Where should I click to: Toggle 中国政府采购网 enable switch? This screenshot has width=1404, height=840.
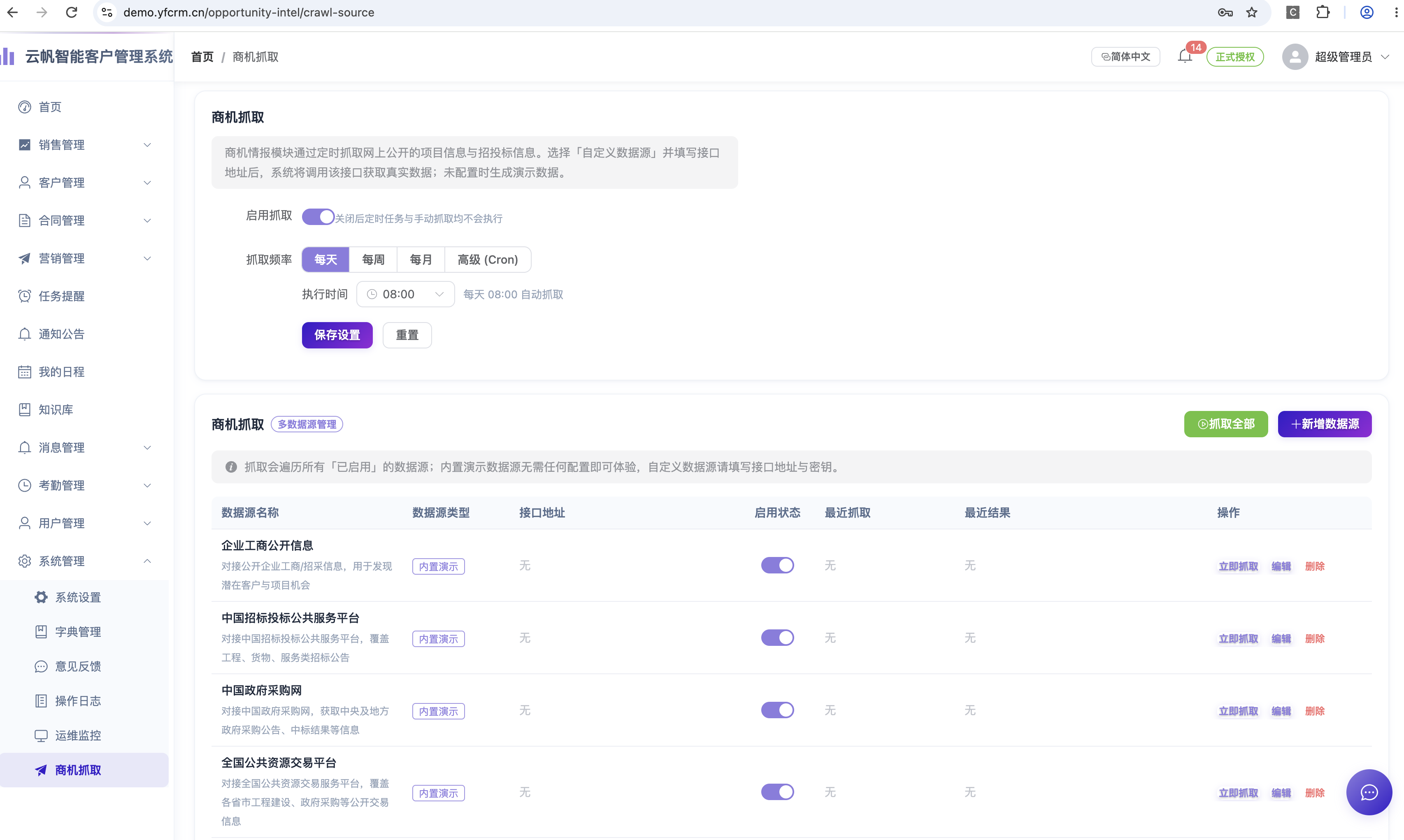(777, 710)
